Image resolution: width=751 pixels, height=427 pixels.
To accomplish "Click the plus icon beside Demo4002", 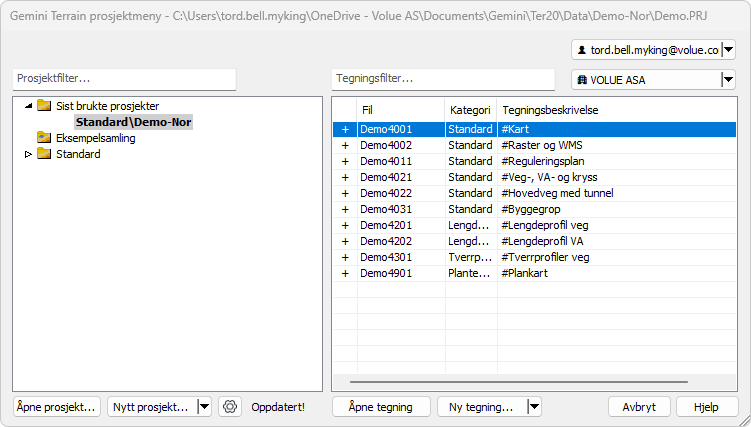I will point(345,145).
